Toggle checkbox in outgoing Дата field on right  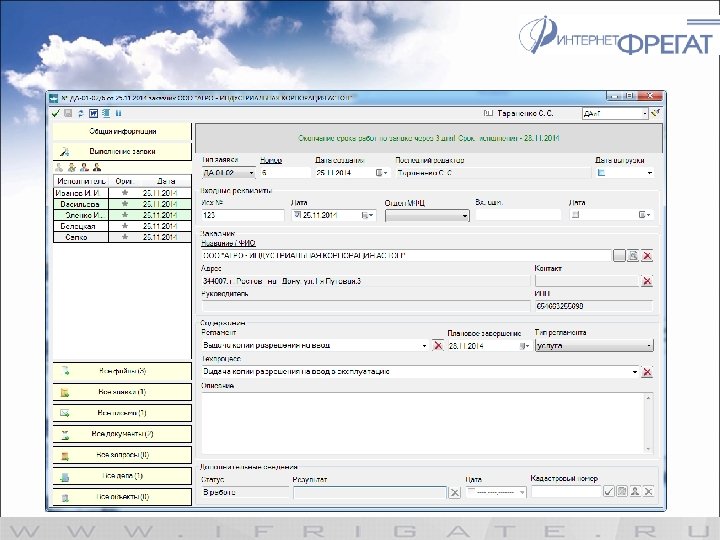(576, 215)
